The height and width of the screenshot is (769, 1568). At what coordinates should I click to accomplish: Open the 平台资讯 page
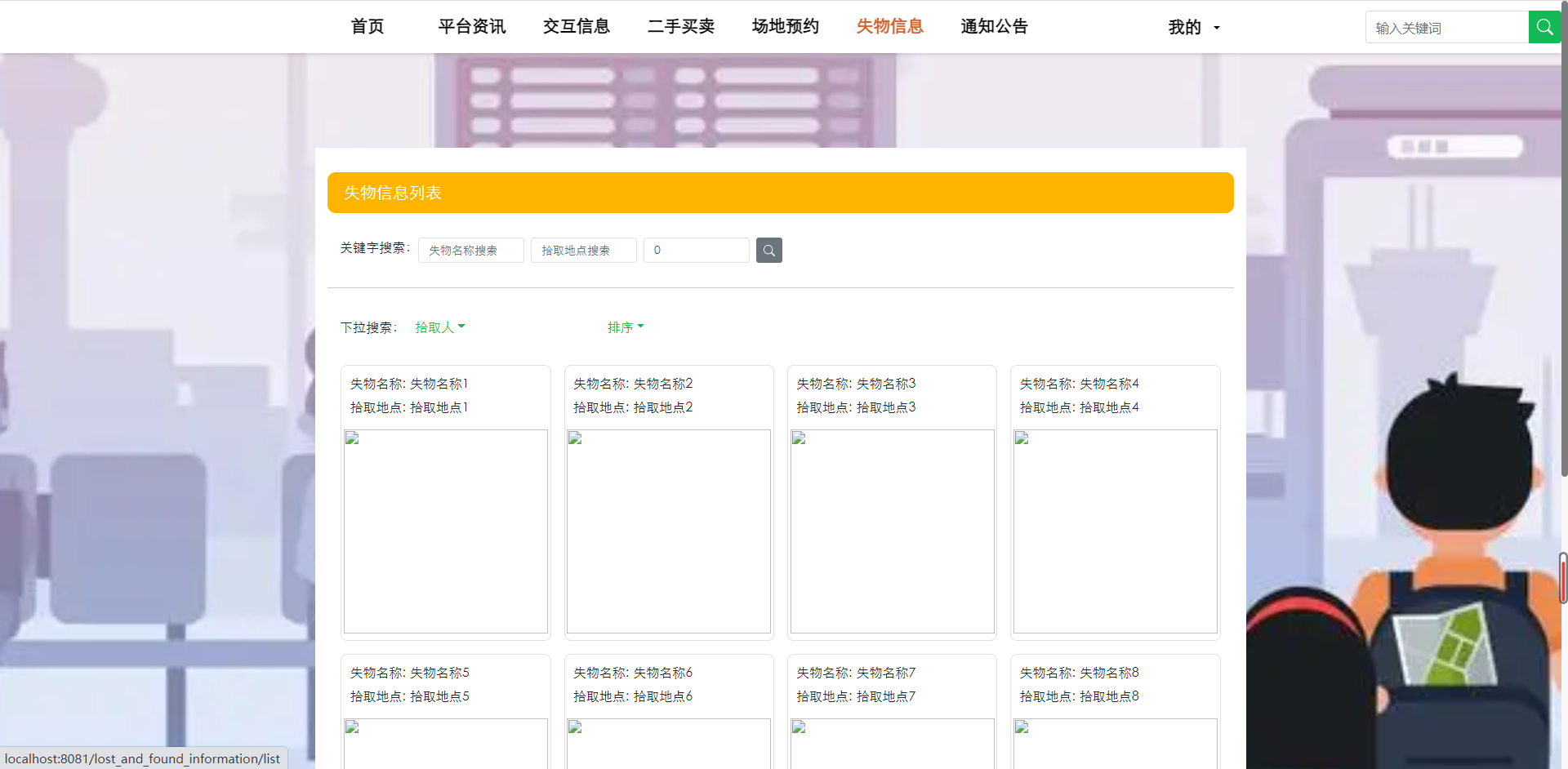(x=471, y=26)
